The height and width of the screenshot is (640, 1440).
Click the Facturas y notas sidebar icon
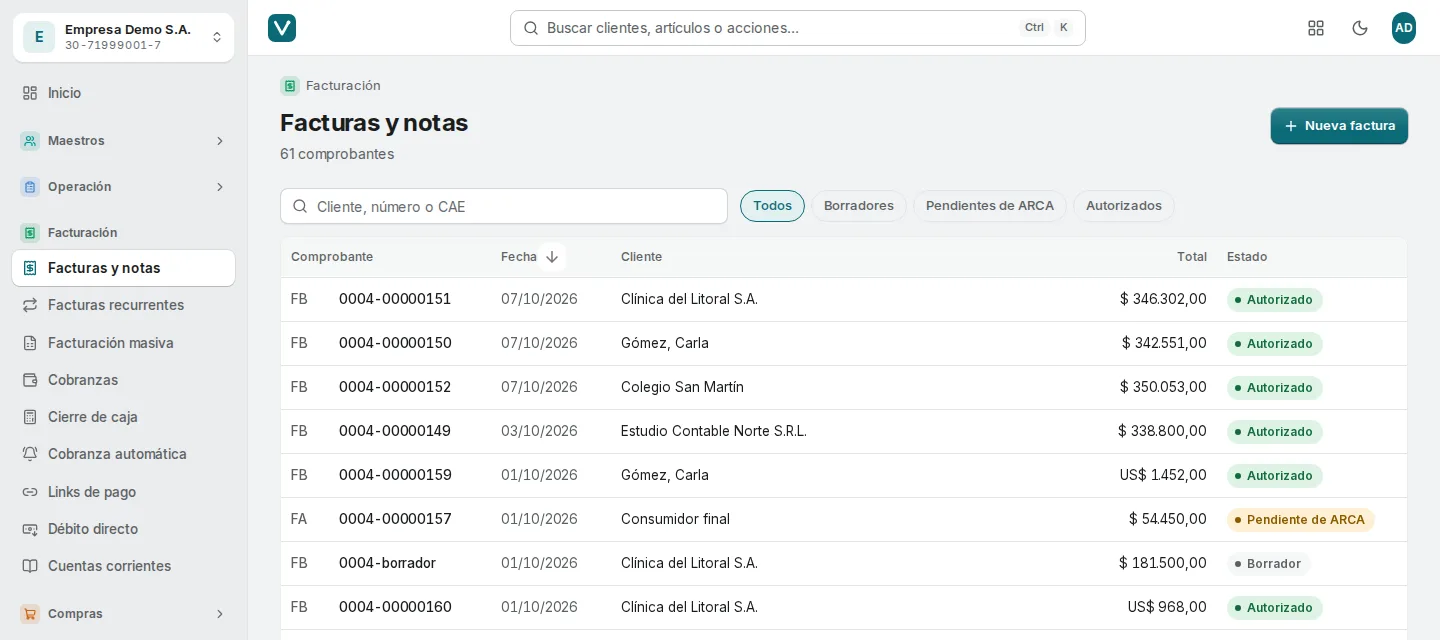30,268
